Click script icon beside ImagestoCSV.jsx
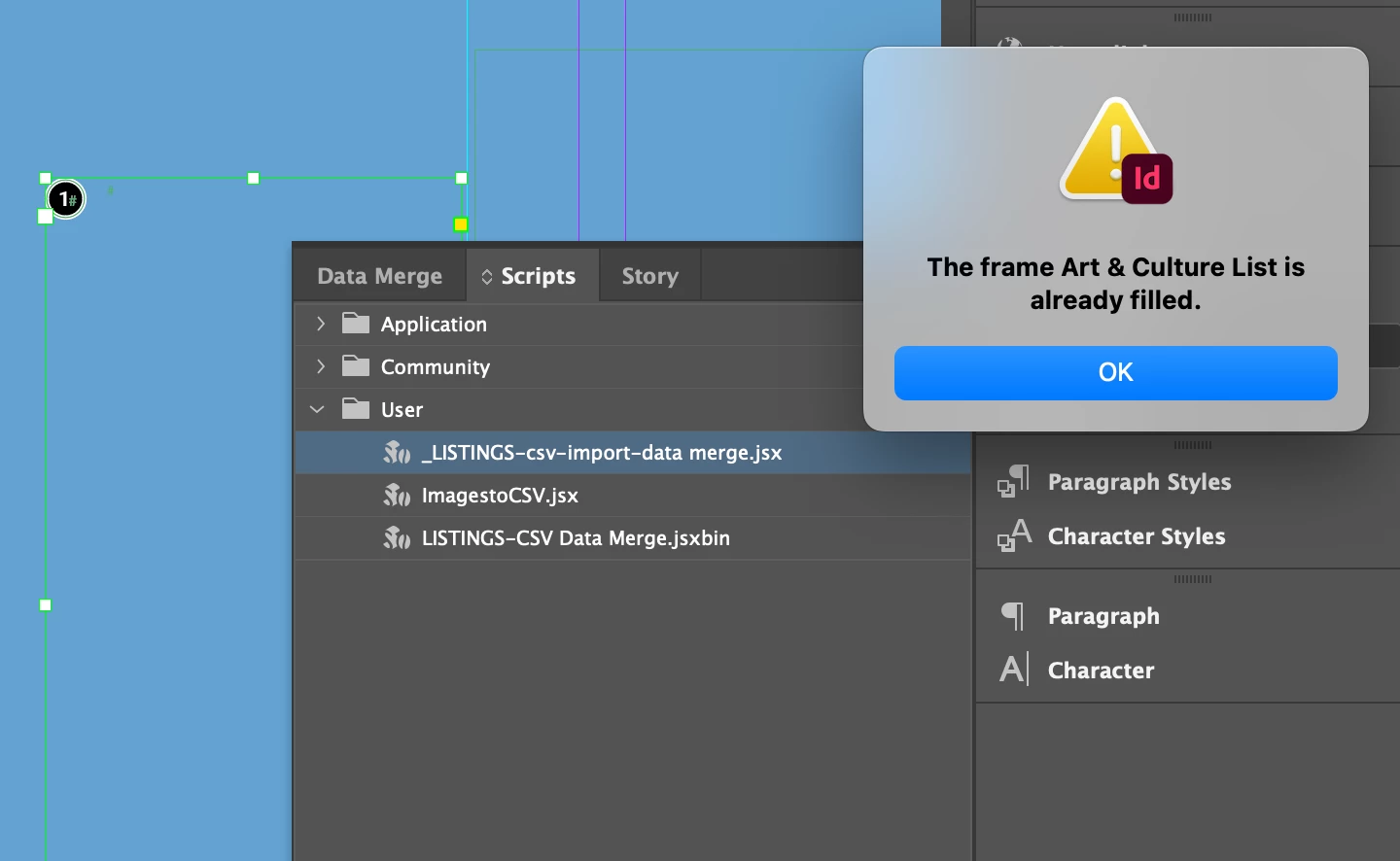The image size is (1400, 861). coord(397,496)
